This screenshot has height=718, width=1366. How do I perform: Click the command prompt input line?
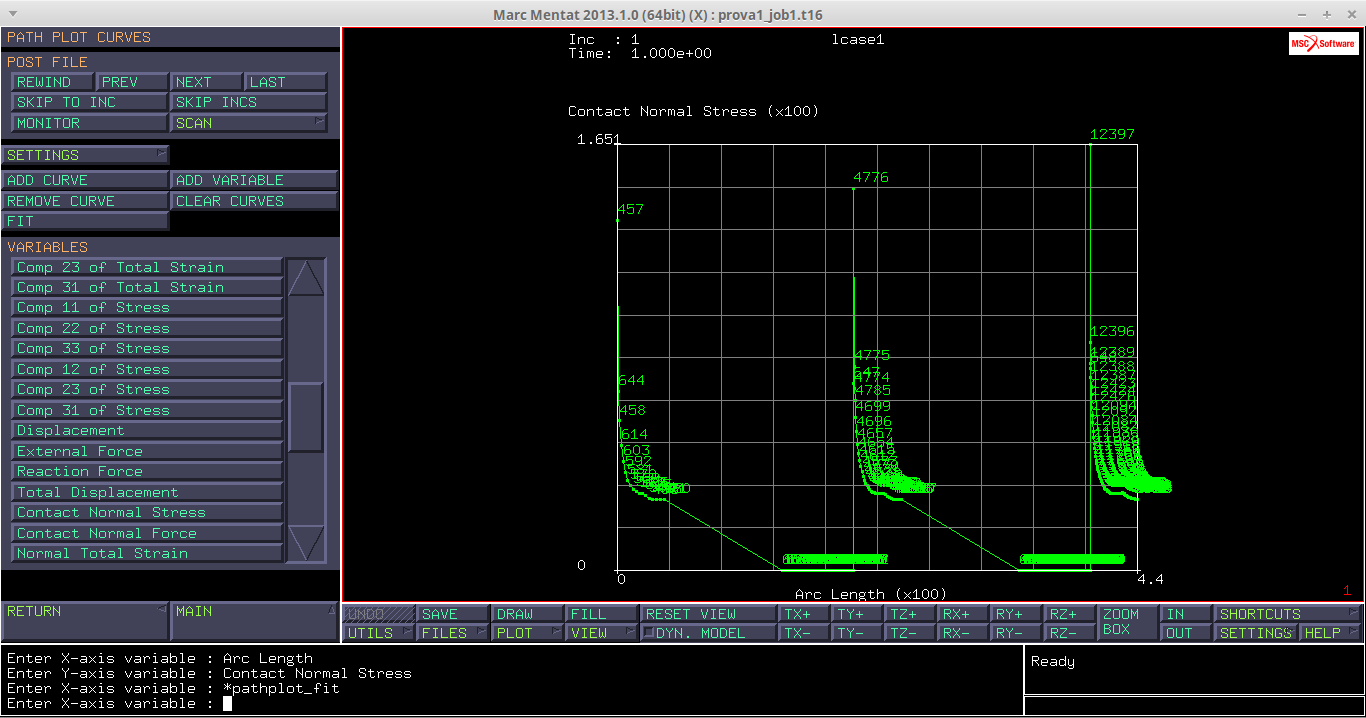coord(512,703)
